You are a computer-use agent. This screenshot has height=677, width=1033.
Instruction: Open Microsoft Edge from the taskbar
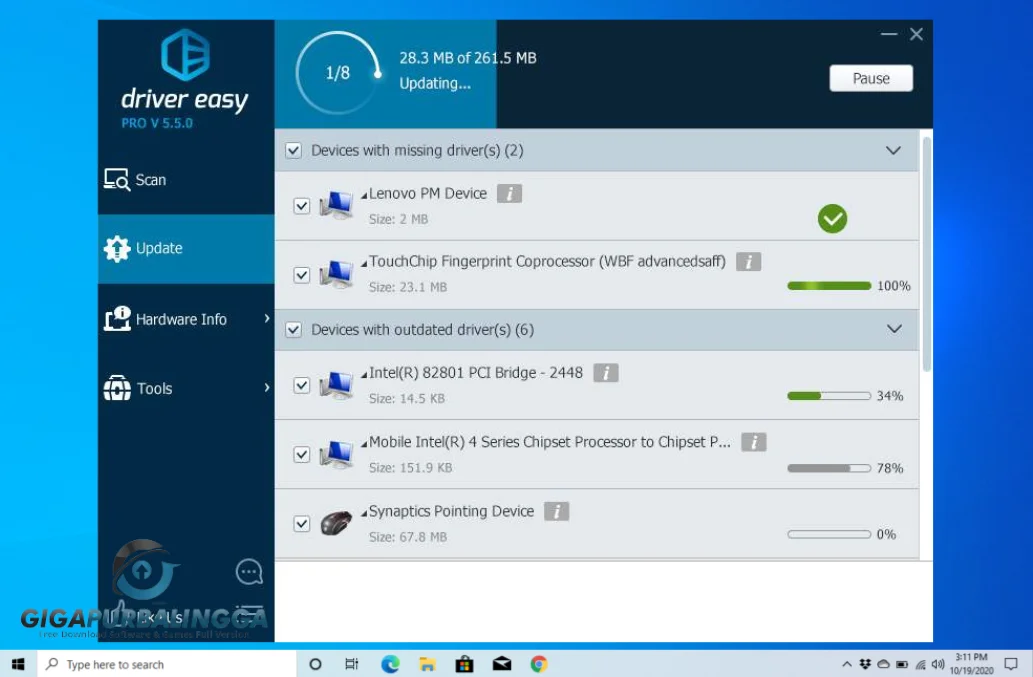(x=390, y=664)
